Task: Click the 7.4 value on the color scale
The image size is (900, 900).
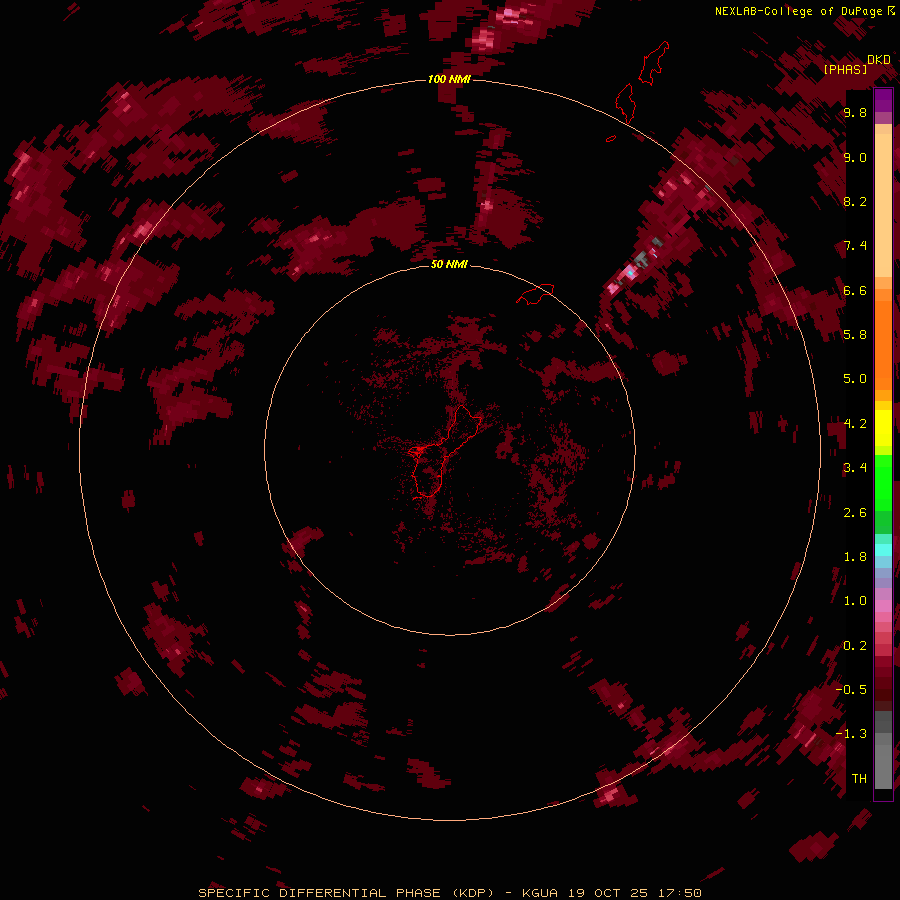Action: click(x=855, y=246)
